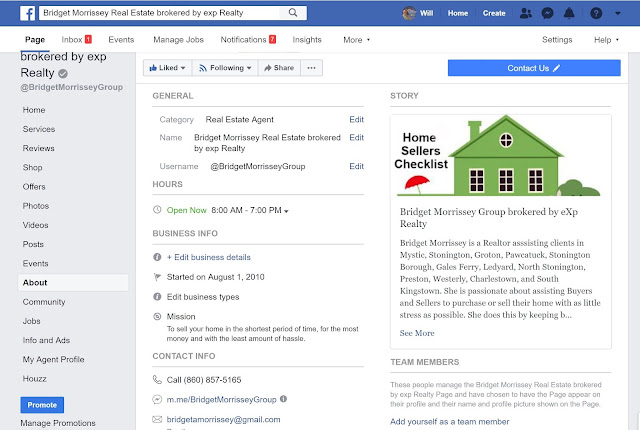Edit the Category field
The width and height of the screenshot is (640, 430).
click(356, 120)
